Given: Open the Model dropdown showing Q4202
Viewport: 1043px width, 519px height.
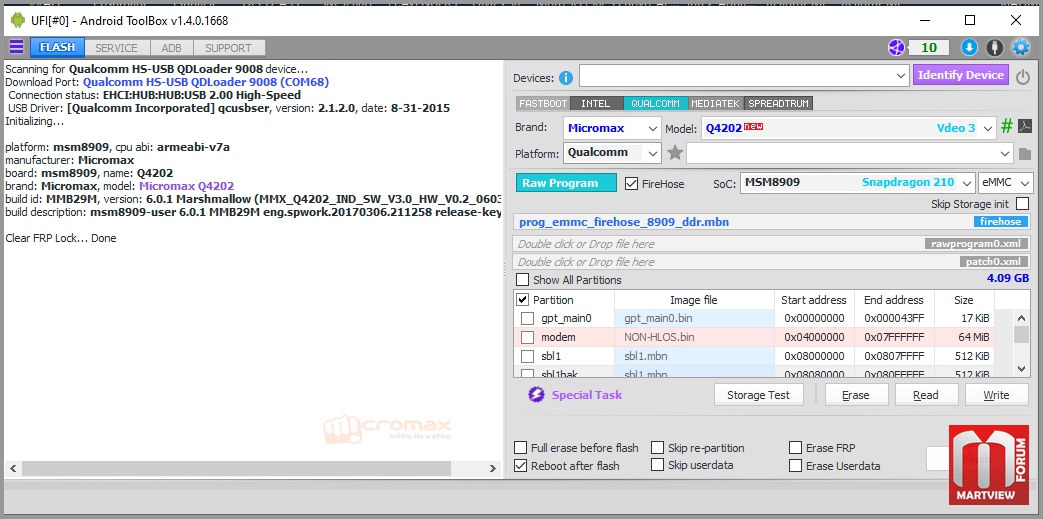Looking at the screenshot, I should click(x=848, y=128).
